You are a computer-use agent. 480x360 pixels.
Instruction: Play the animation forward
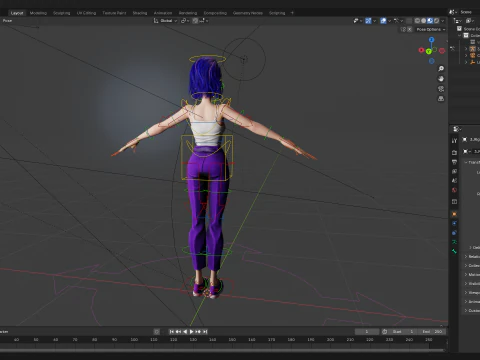point(192,332)
